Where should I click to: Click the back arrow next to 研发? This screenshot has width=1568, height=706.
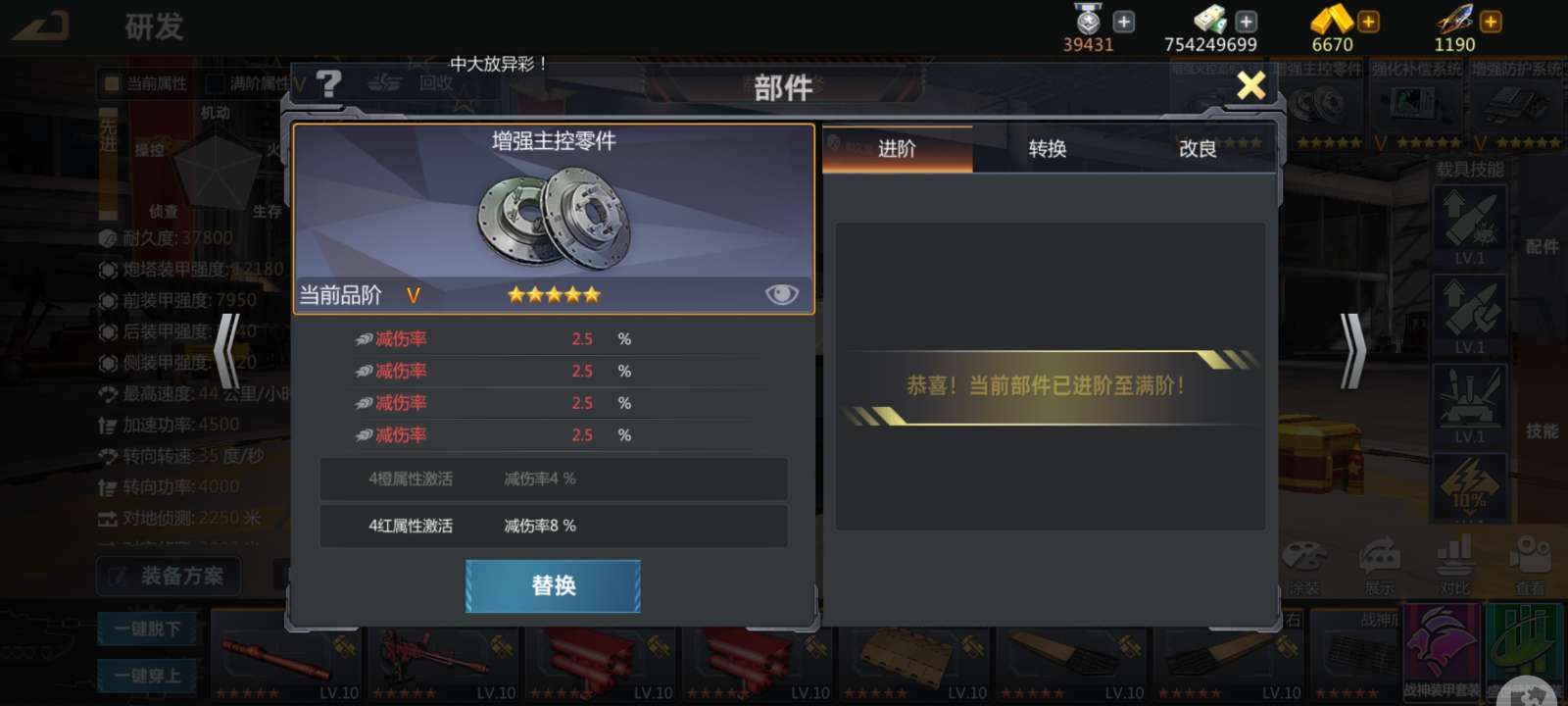[41, 25]
